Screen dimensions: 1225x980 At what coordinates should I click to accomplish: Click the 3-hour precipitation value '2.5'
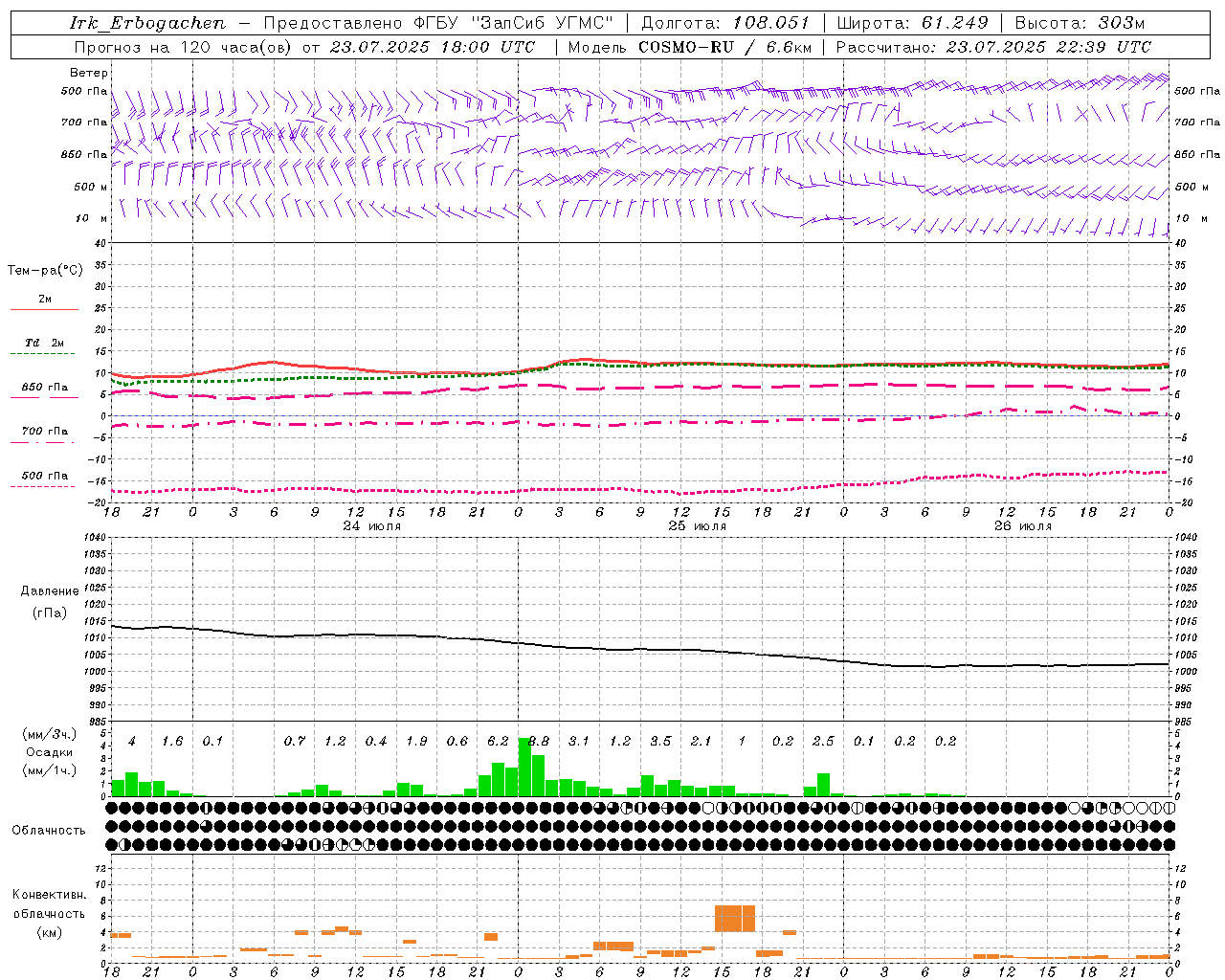[823, 742]
